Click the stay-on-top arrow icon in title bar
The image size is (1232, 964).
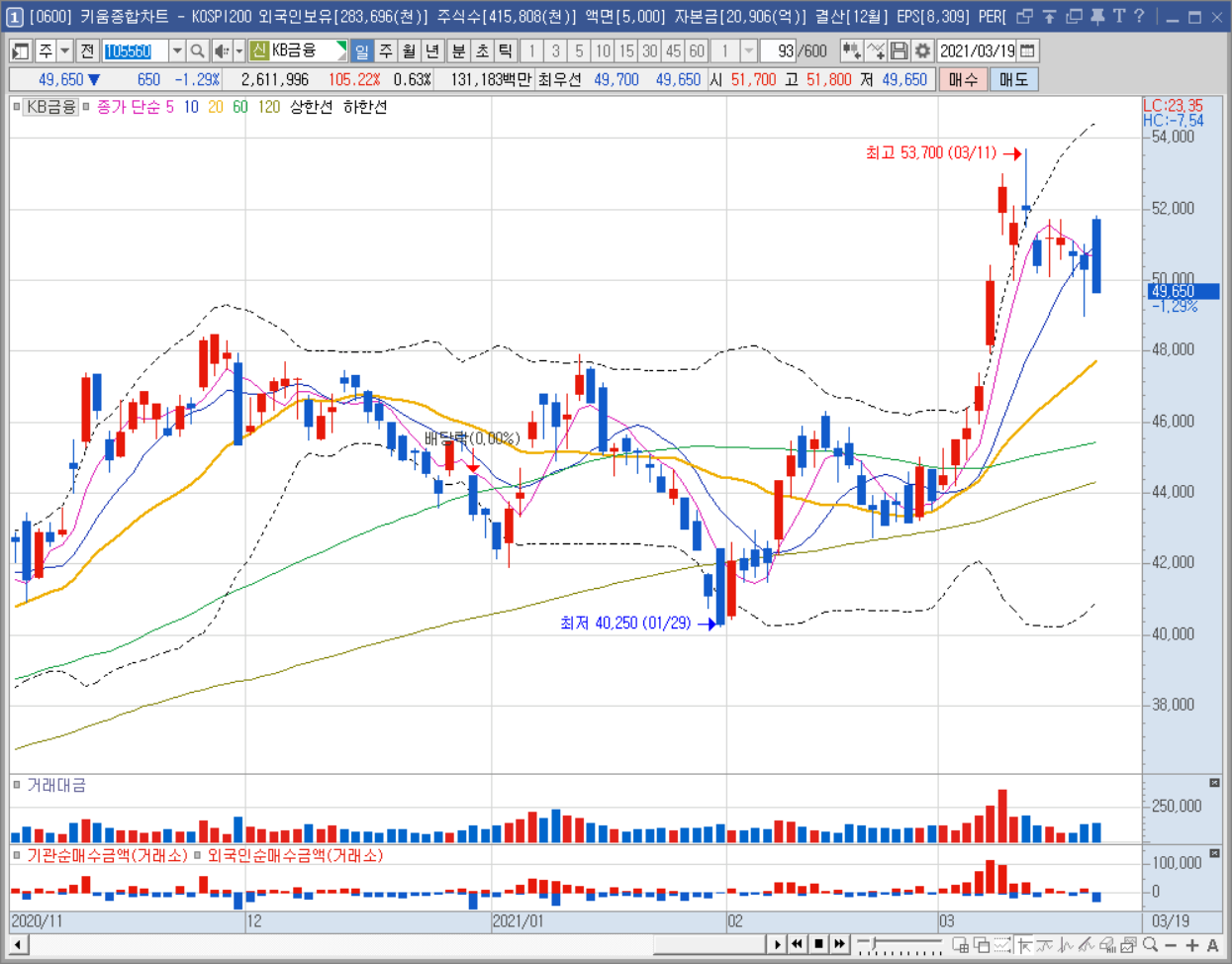point(1049,17)
